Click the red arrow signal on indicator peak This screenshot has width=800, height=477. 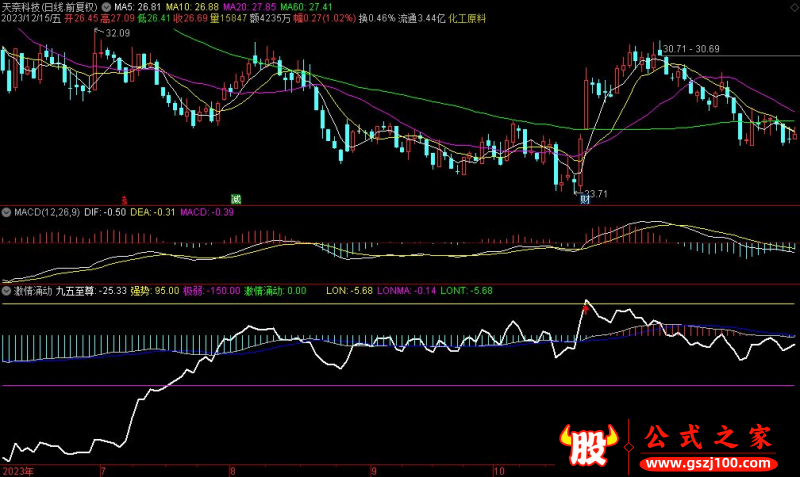coord(586,309)
